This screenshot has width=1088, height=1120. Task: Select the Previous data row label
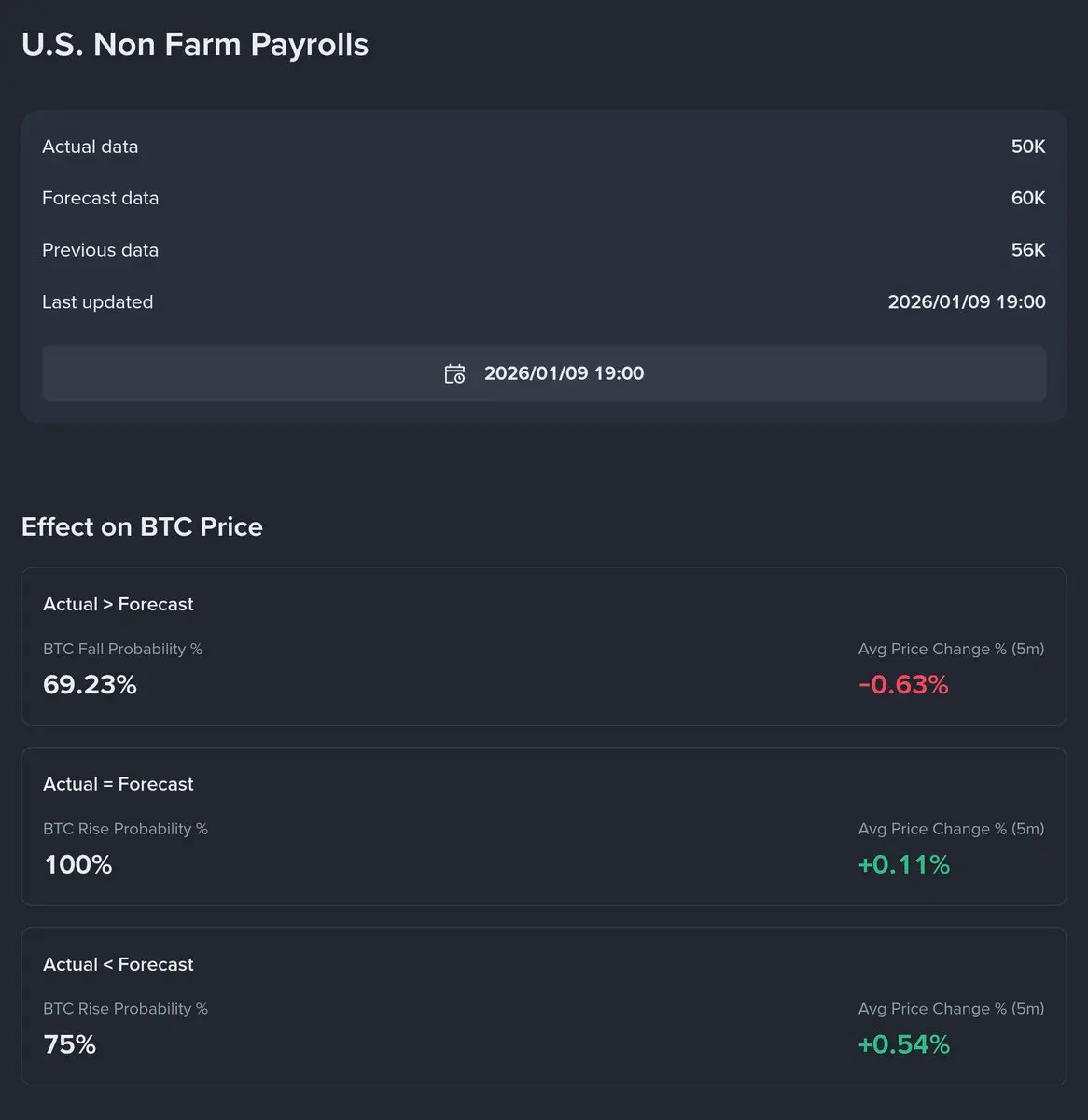(x=100, y=250)
